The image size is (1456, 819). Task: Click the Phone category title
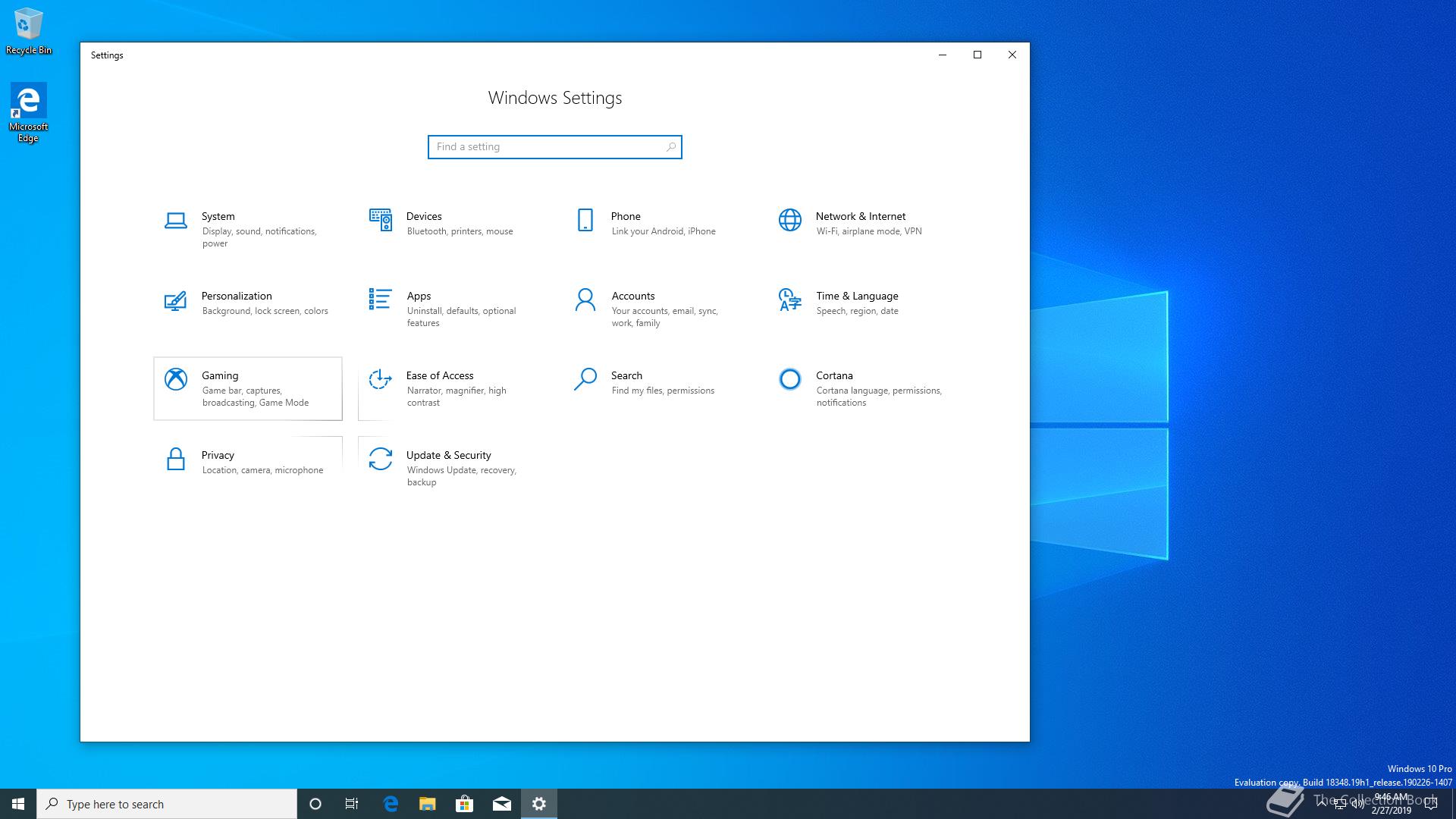(626, 216)
